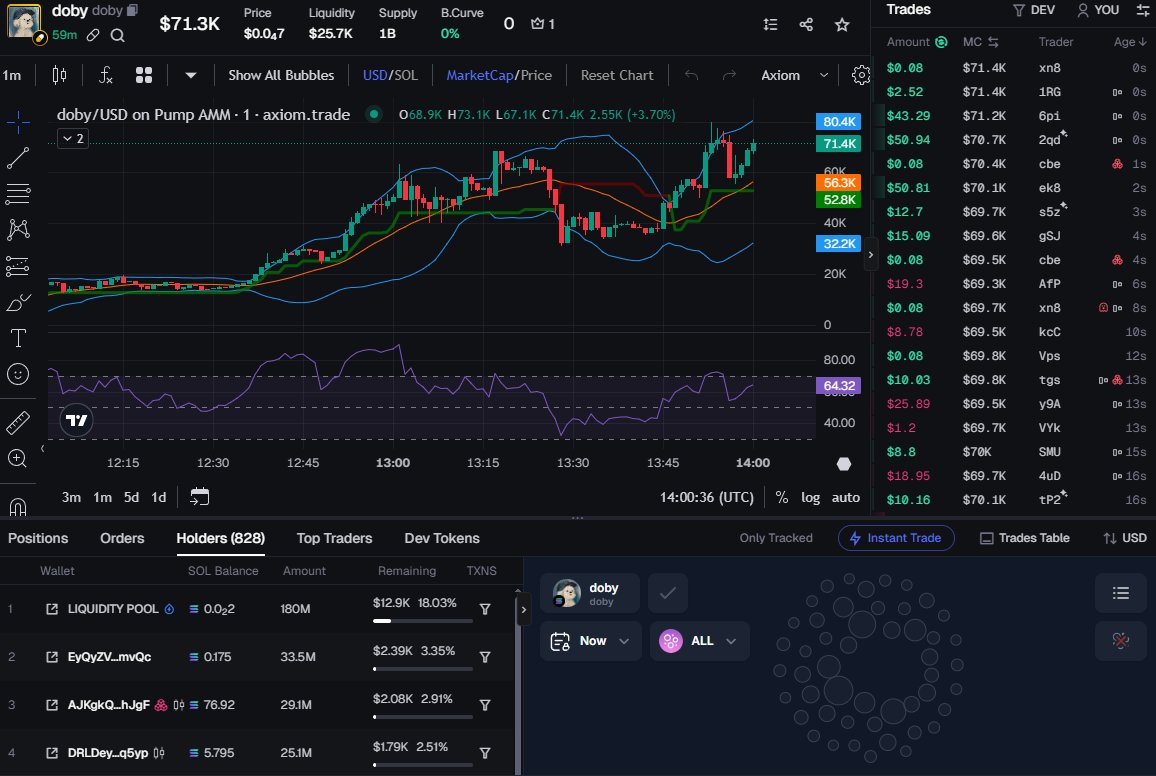Select the crosshair cursor tool
1156x776 pixels.
[18, 122]
